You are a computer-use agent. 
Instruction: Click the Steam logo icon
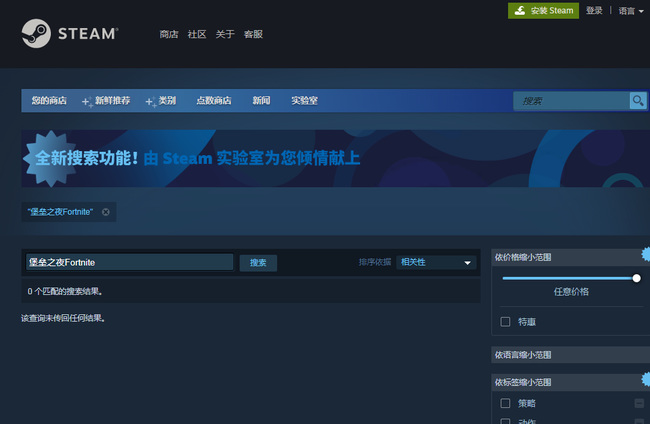(36, 33)
